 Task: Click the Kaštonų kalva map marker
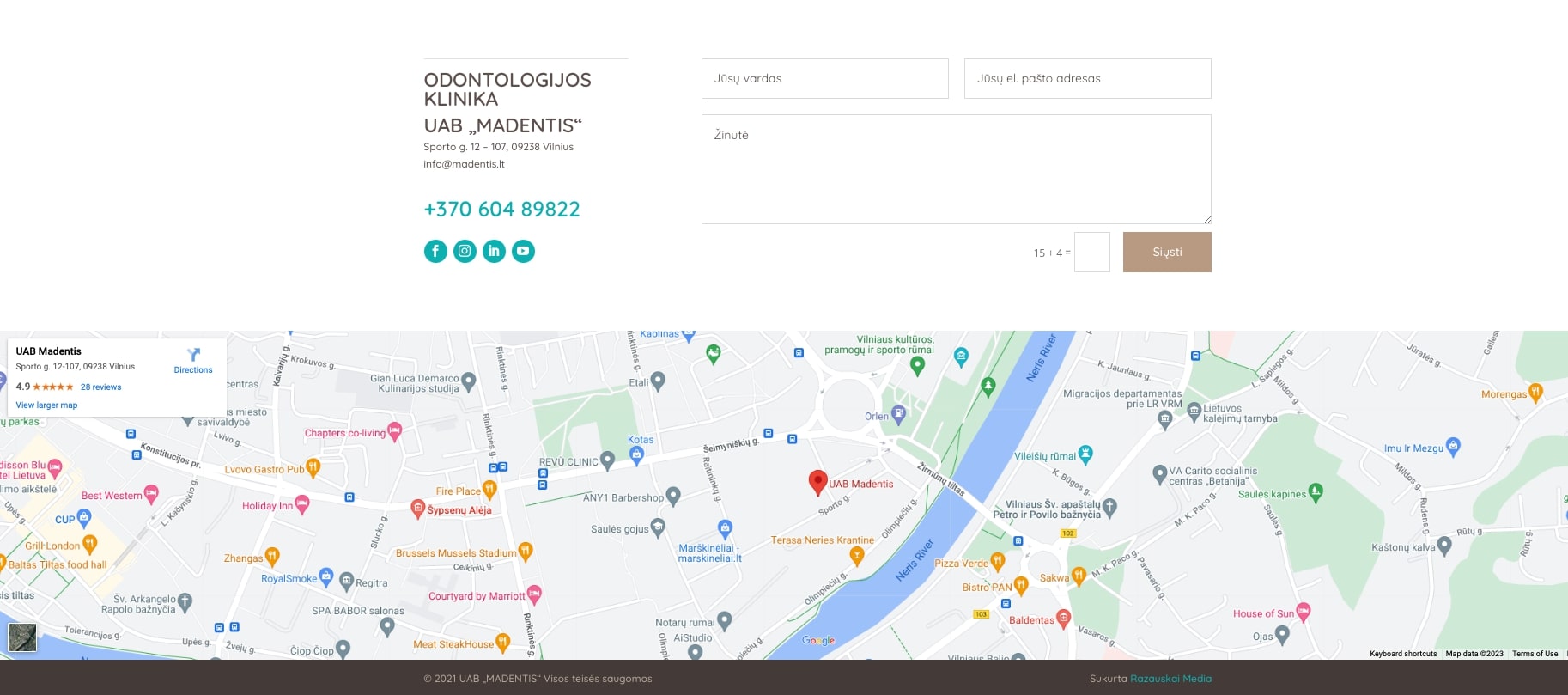coord(1444,546)
